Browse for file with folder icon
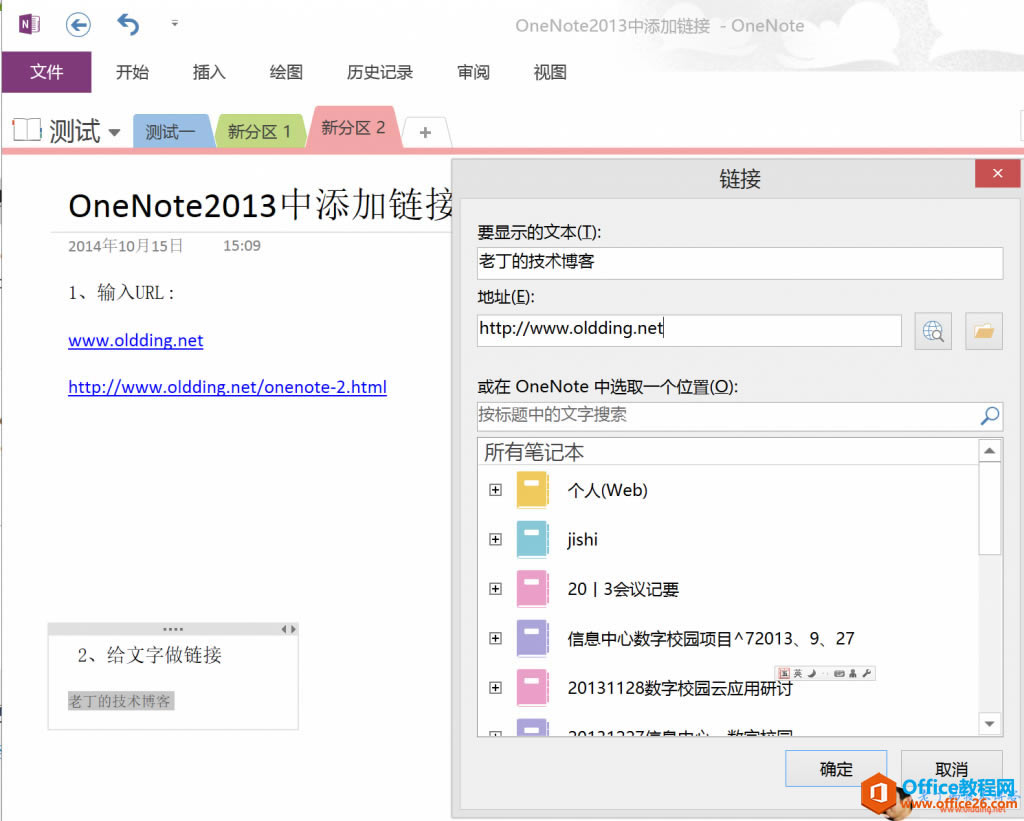This screenshot has height=821, width=1024. [984, 331]
